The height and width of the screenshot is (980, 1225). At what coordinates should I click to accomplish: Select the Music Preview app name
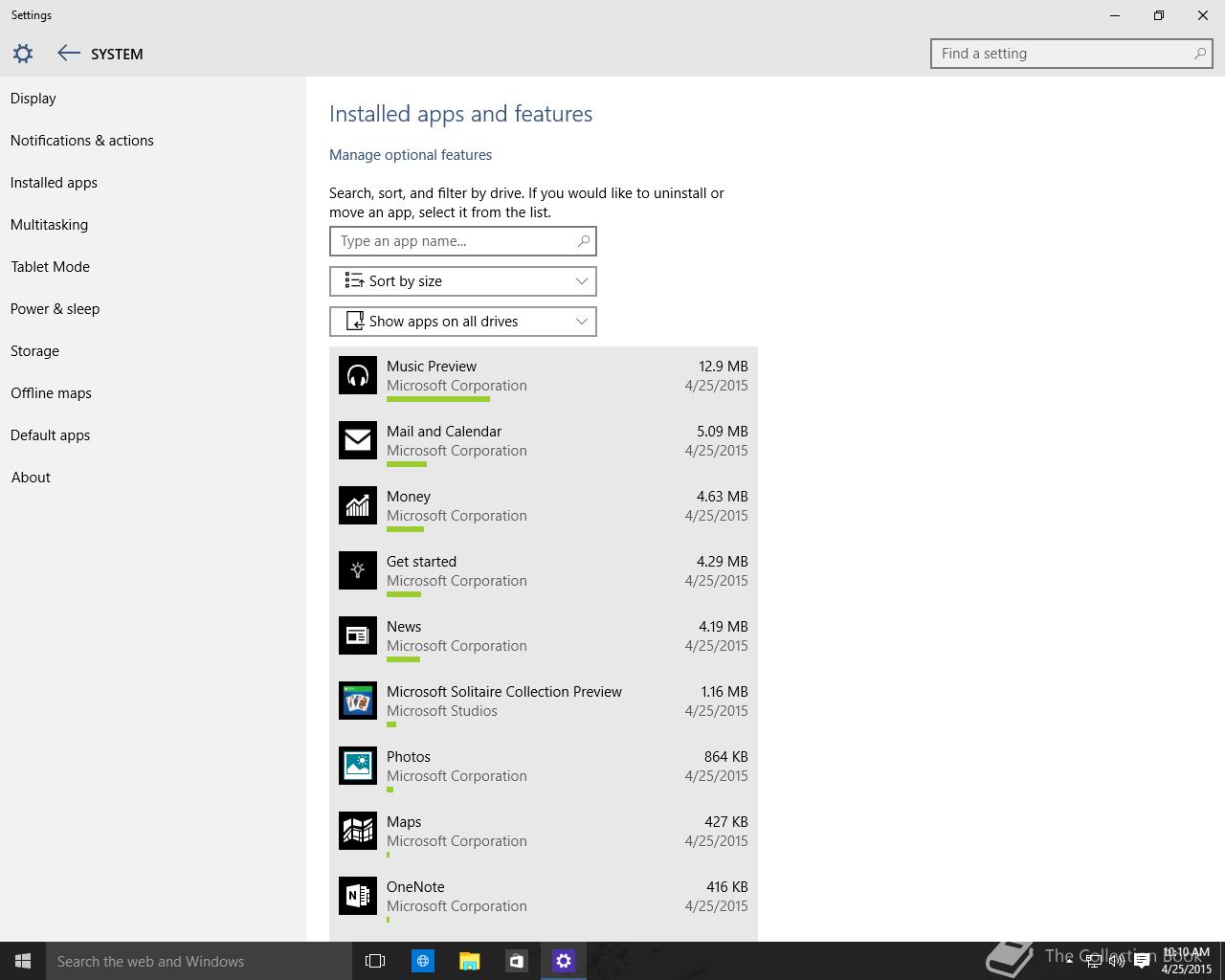pyautogui.click(x=432, y=367)
